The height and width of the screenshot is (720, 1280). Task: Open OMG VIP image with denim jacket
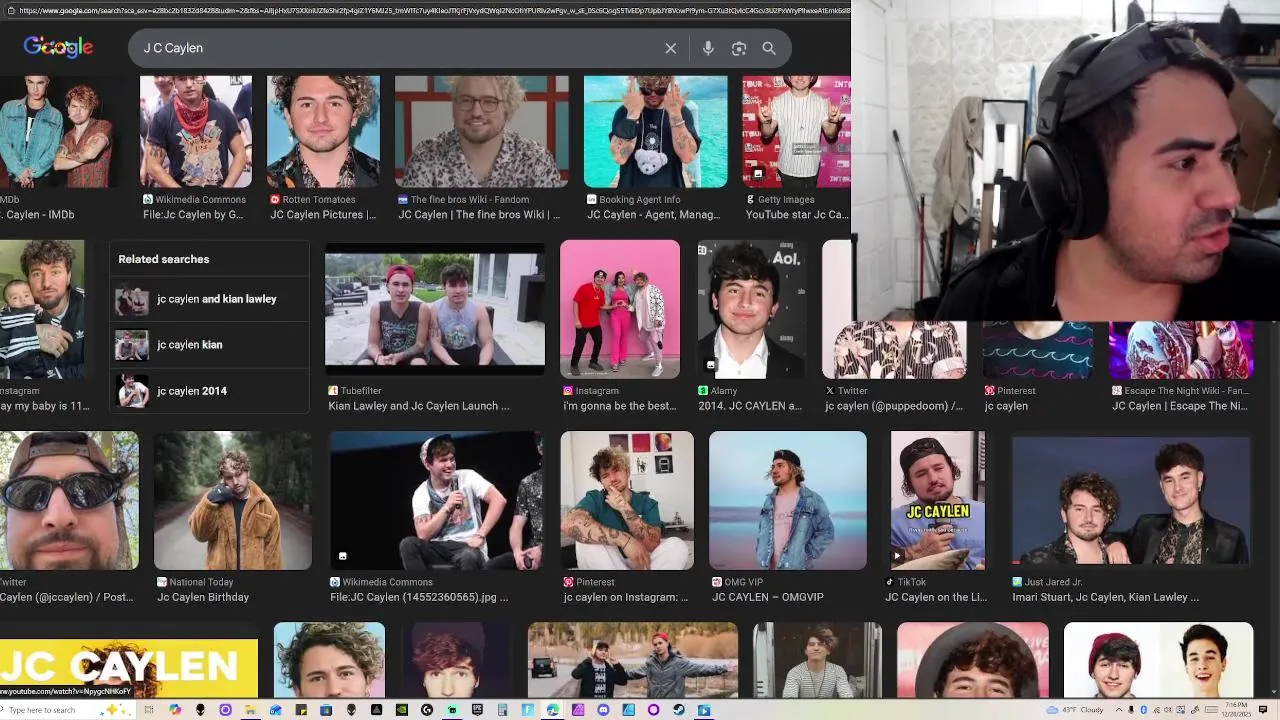(788, 500)
